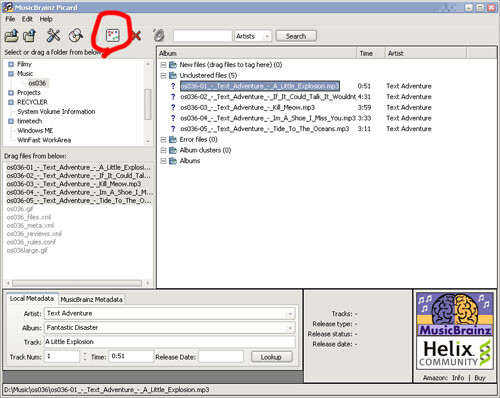Click question mark icon beside Tide_To_The_Oceans.mp3
Screen dimensions: 500x398
pyautogui.click(x=173, y=129)
